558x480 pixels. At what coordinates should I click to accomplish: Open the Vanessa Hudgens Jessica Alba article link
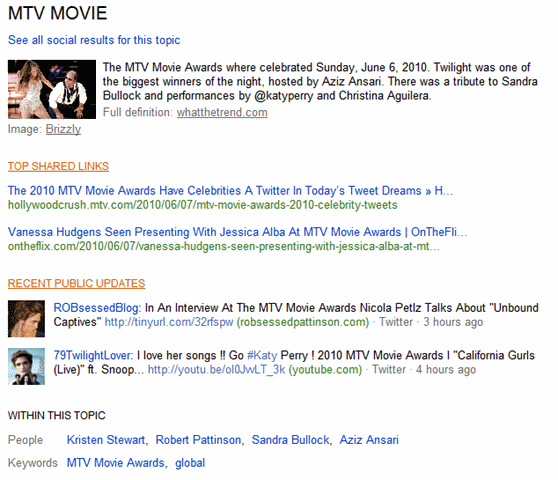[237, 232]
